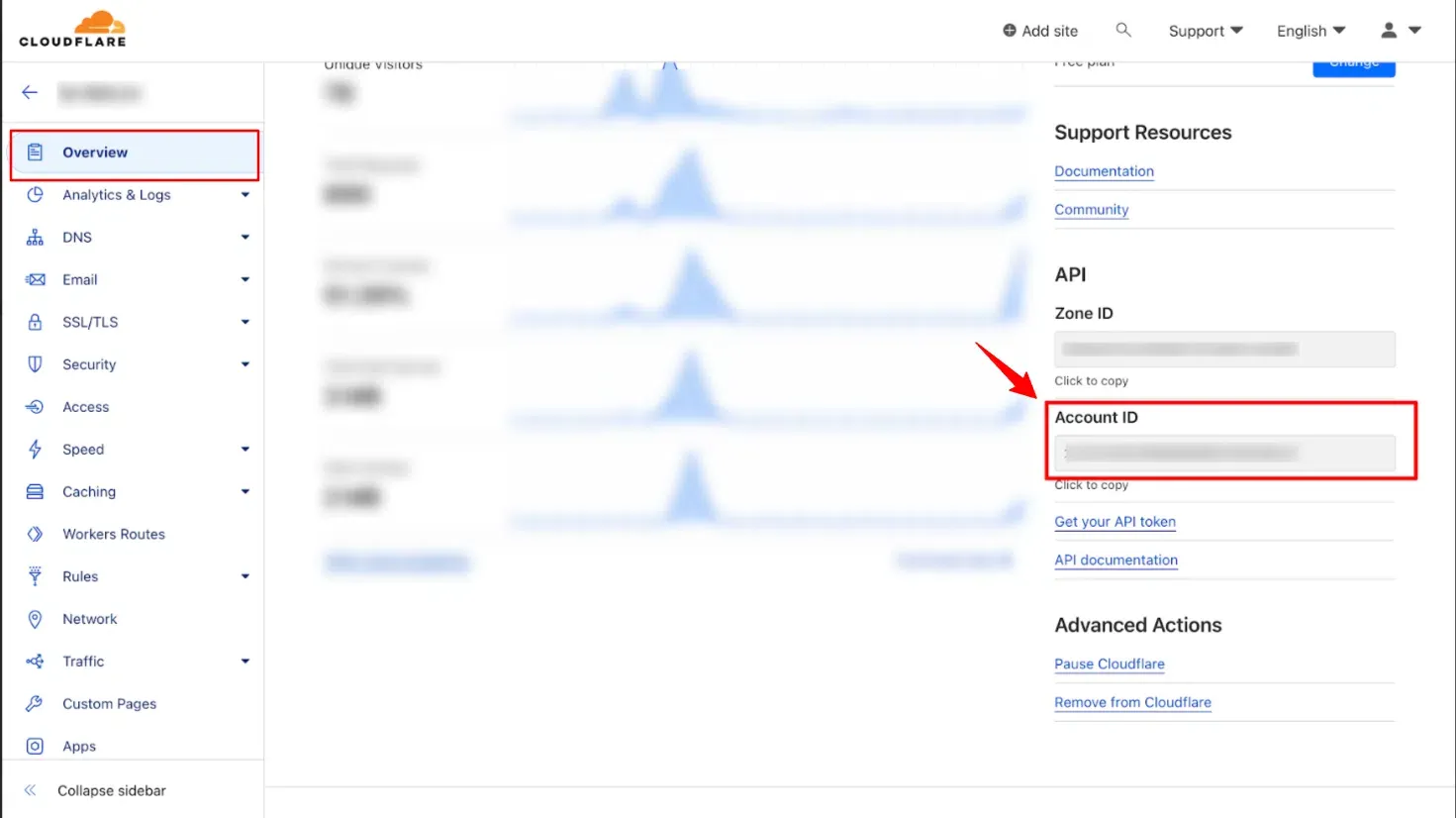Click the API section heading
The height and width of the screenshot is (818, 1456).
click(x=1070, y=274)
